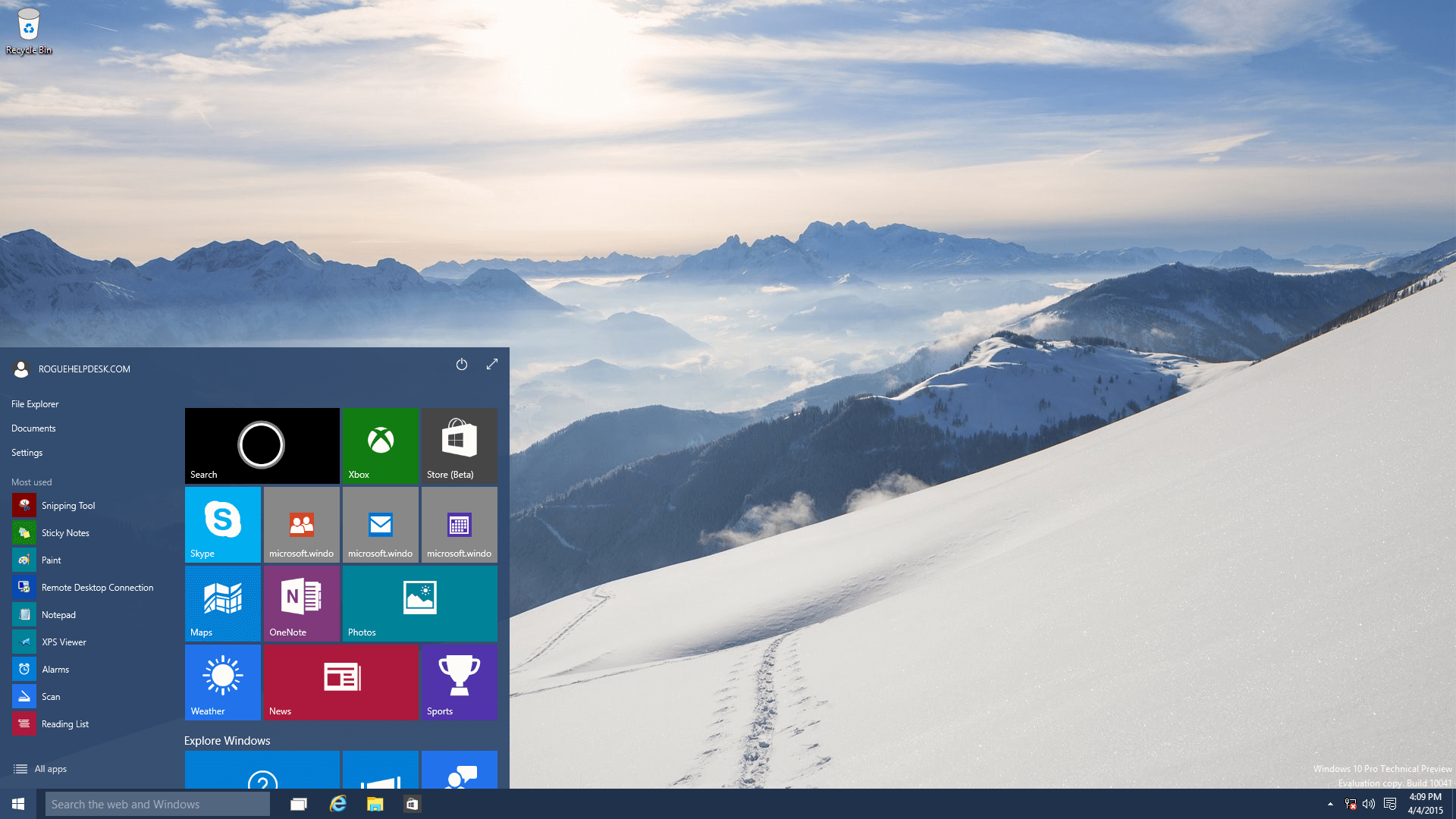Open the OneNote tile
Viewport: 1456px width, 819px height.
[301, 603]
